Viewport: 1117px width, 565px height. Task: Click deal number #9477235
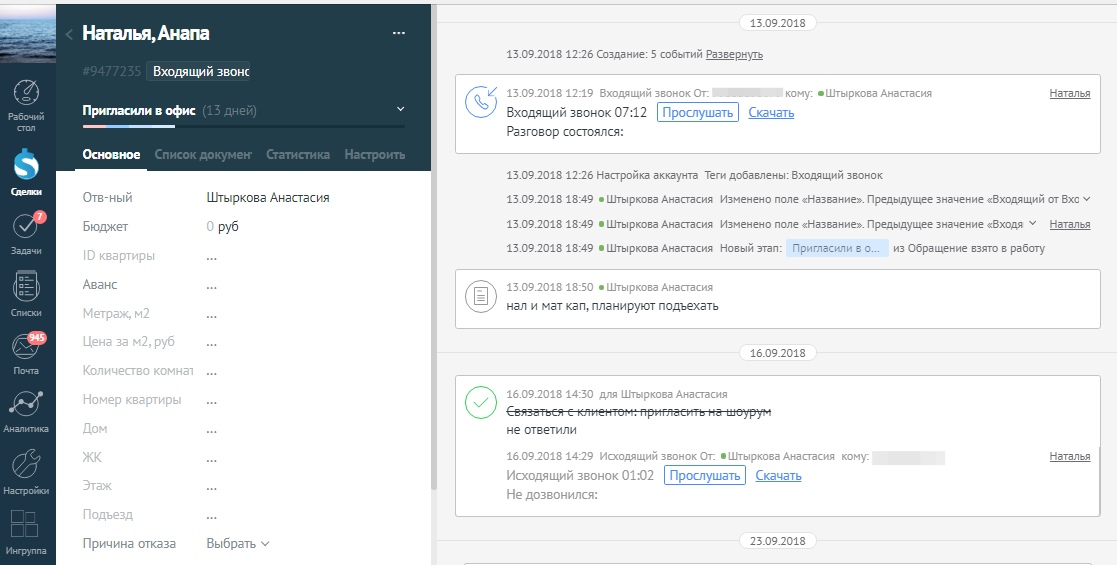coord(112,71)
